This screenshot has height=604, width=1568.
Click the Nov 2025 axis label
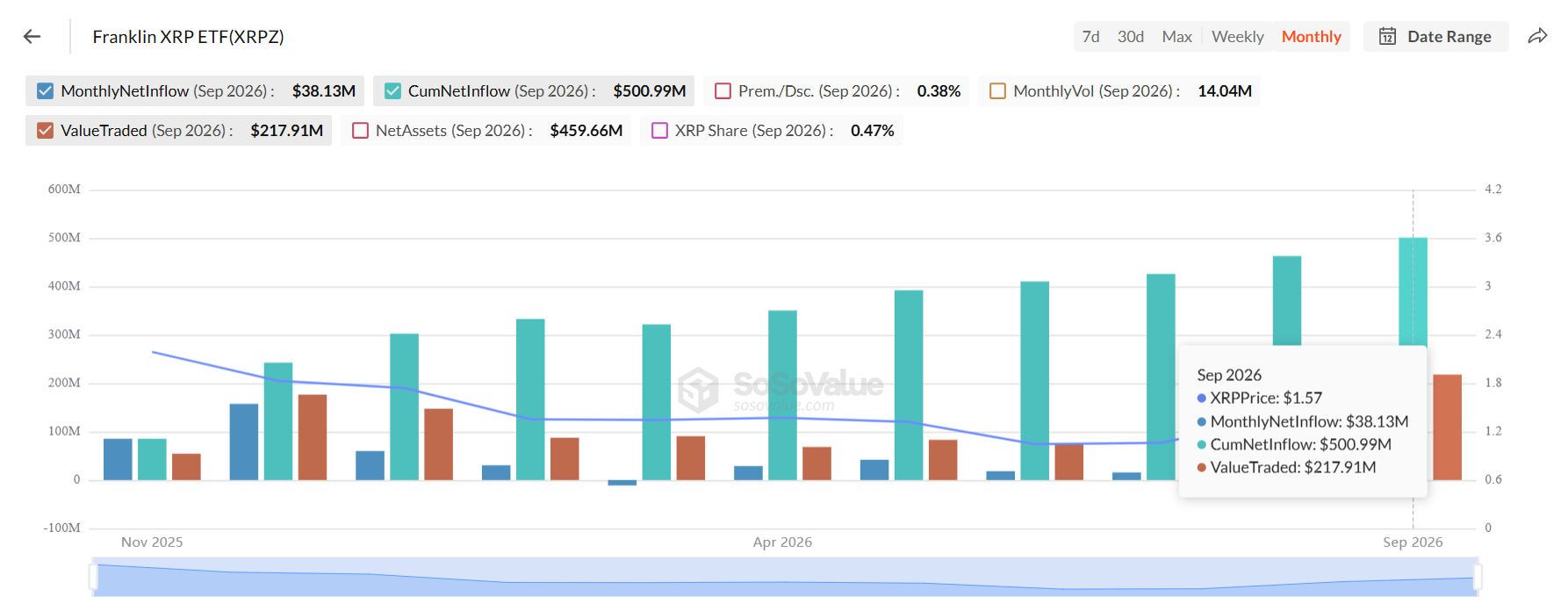click(152, 542)
